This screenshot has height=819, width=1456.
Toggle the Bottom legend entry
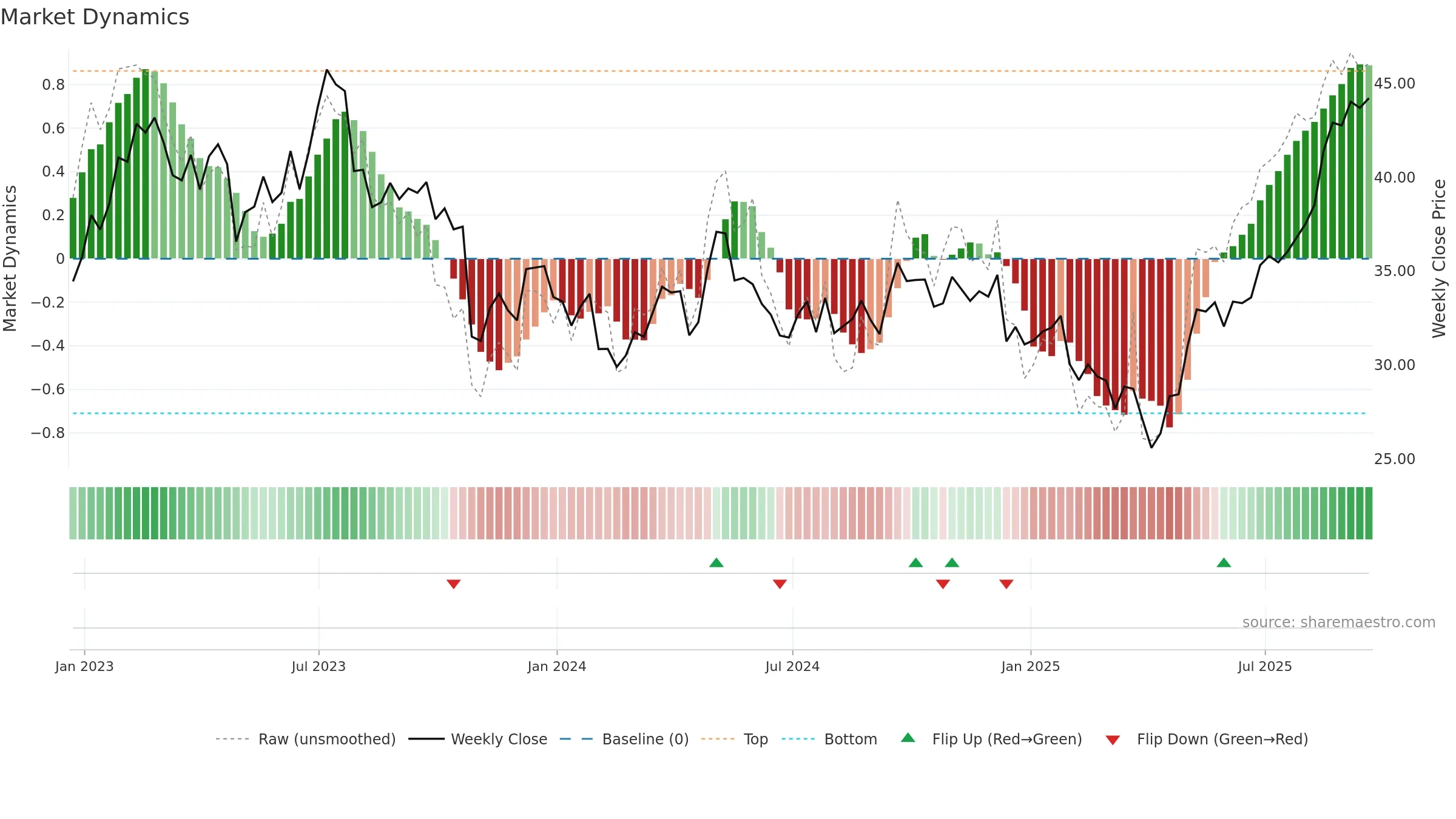(x=829, y=739)
